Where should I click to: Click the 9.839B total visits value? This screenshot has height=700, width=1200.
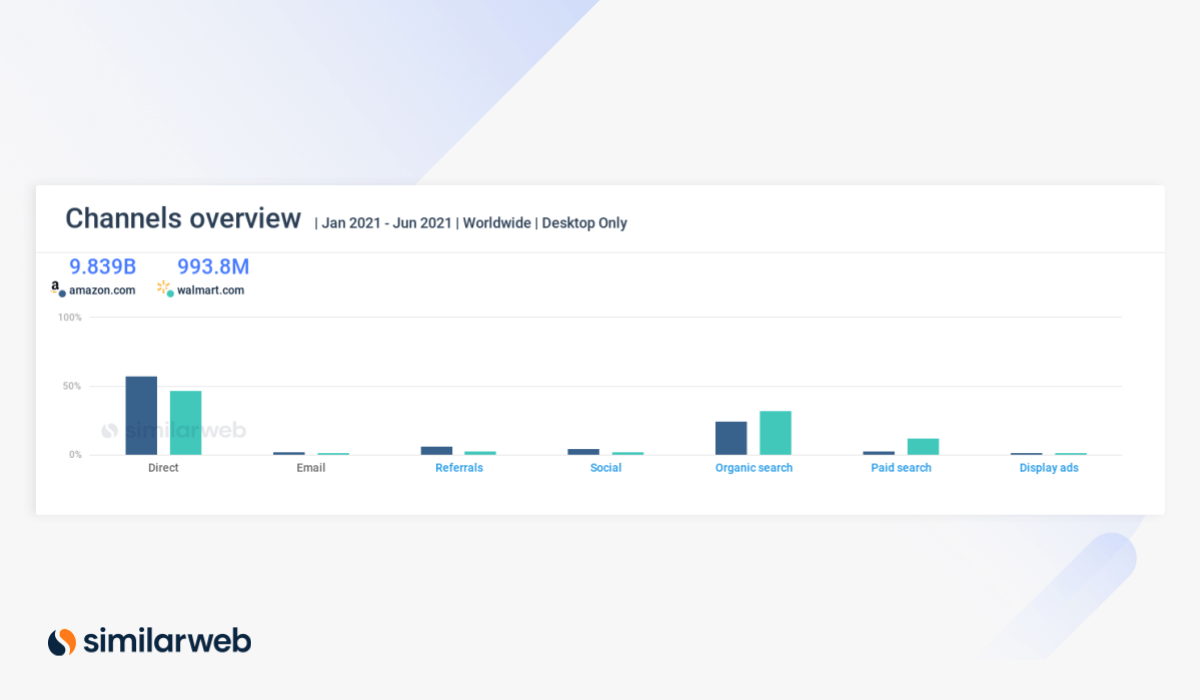click(x=102, y=266)
